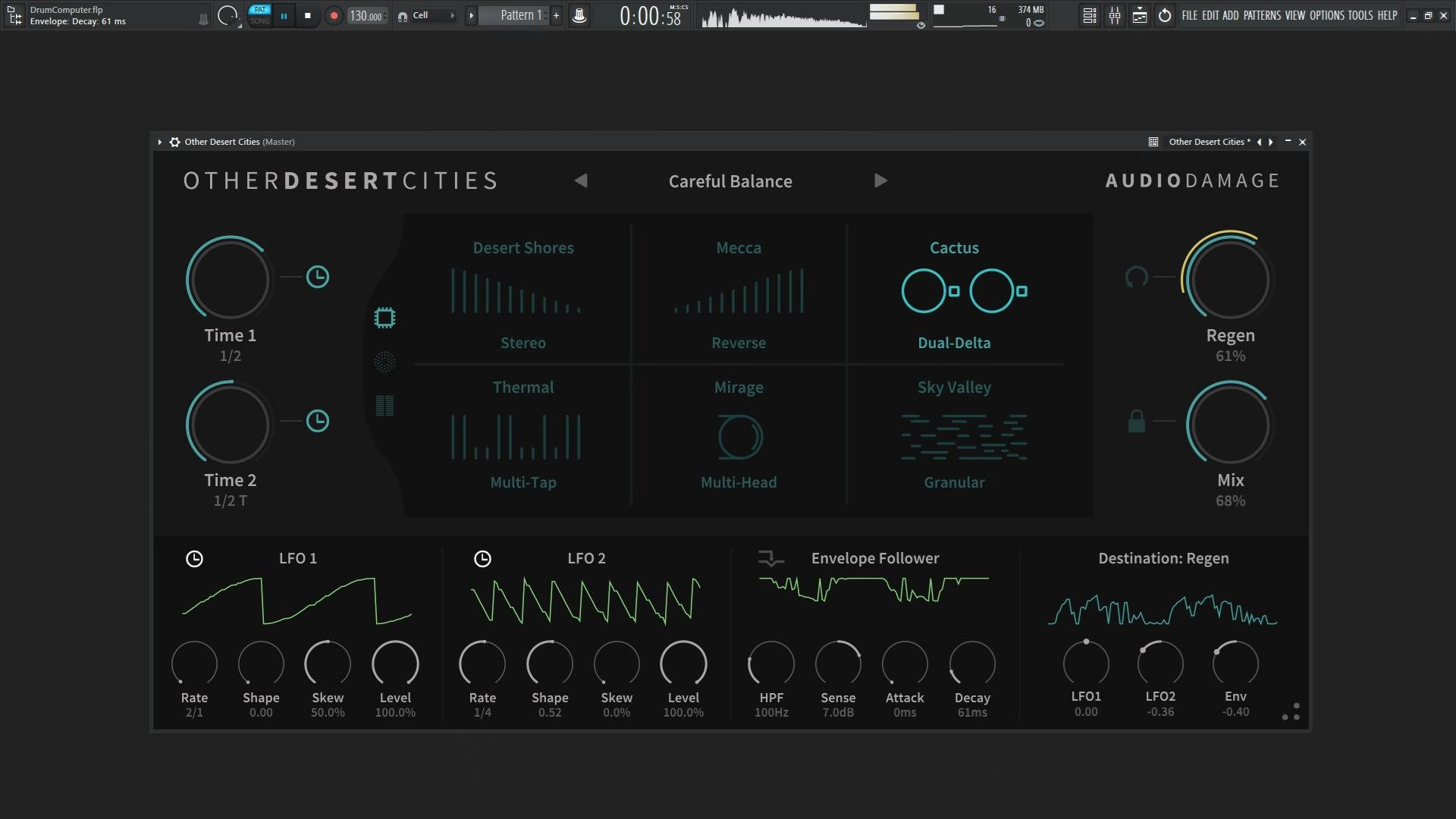Choose the Mecca Reverse algorithm
Screen dimensions: 1456x819
click(x=739, y=294)
